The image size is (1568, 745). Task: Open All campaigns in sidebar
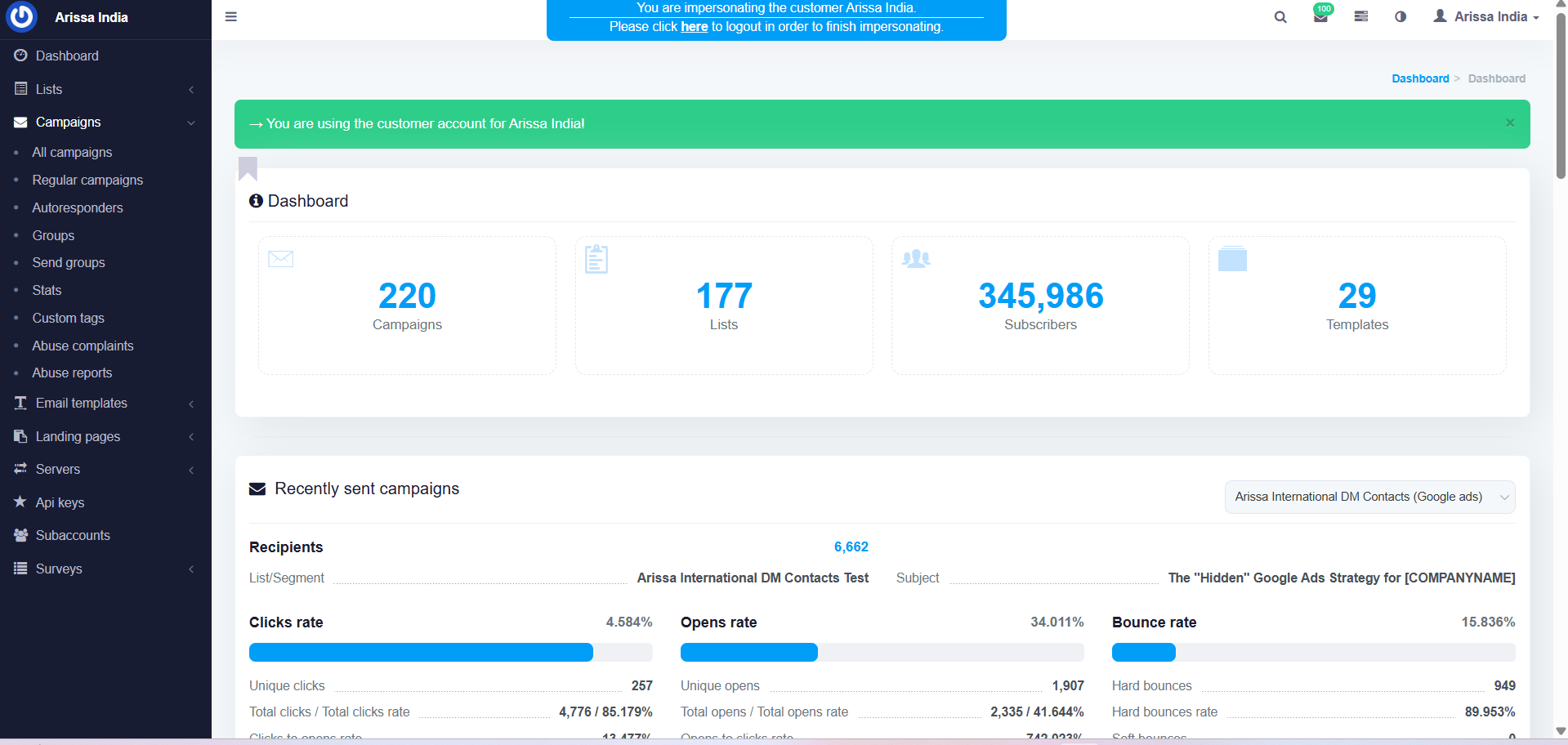tap(72, 152)
